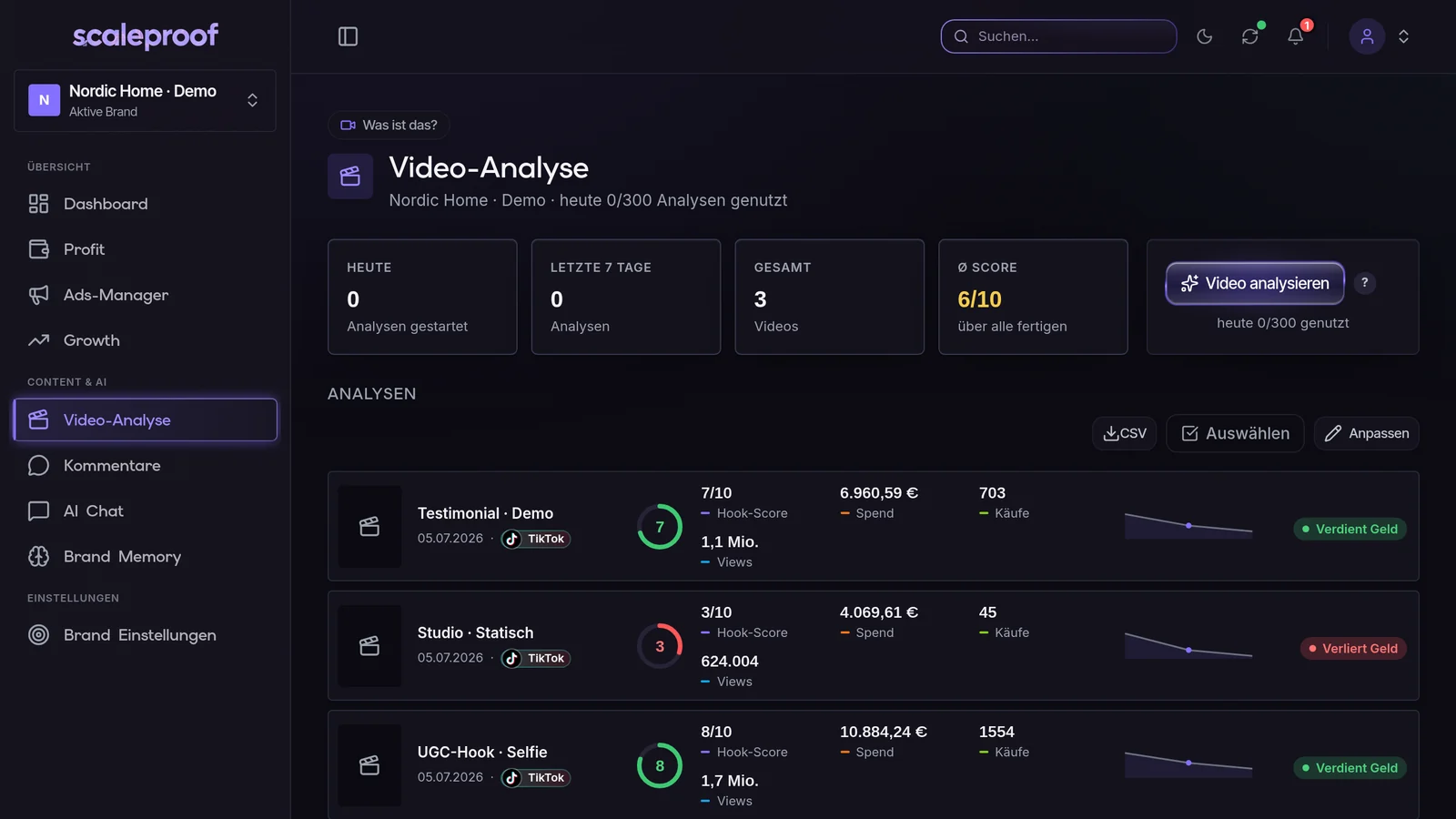Viewport: 1456px width, 819px height.
Task: Click the GESAMT videos card
Action: point(830,297)
